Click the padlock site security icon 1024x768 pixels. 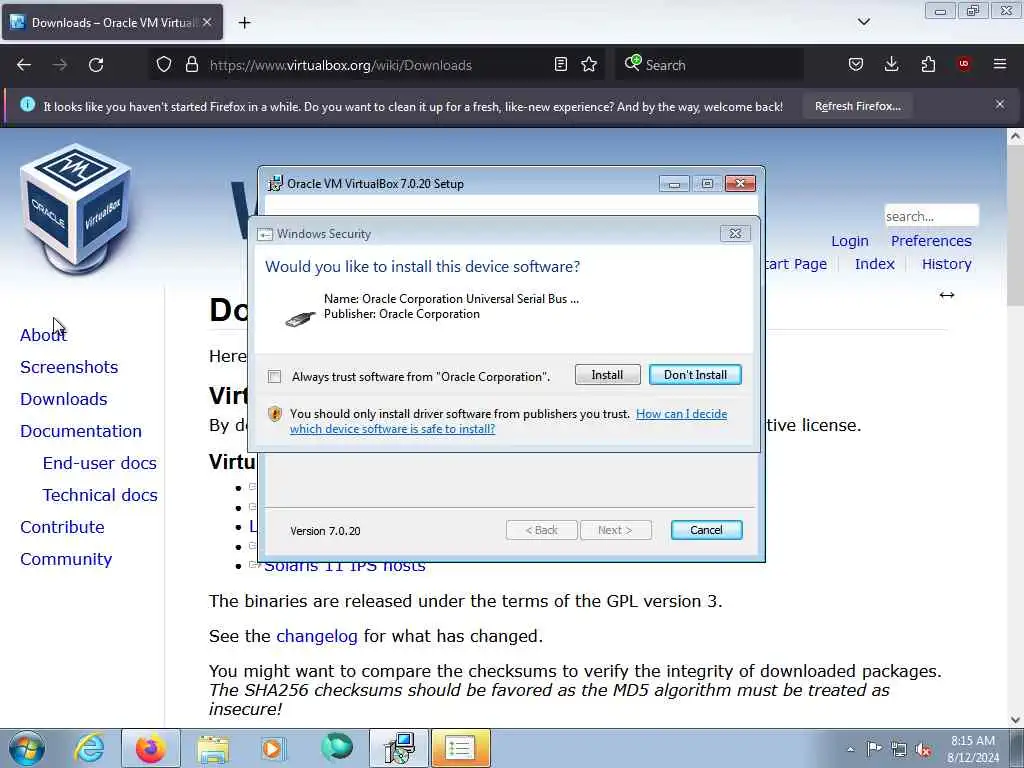[x=191, y=64]
